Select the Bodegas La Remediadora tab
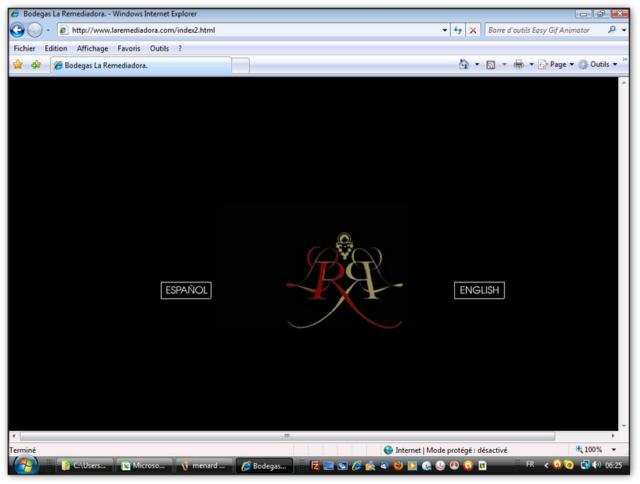The width and height of the screenshot is (640, 484). coord(141,65)
